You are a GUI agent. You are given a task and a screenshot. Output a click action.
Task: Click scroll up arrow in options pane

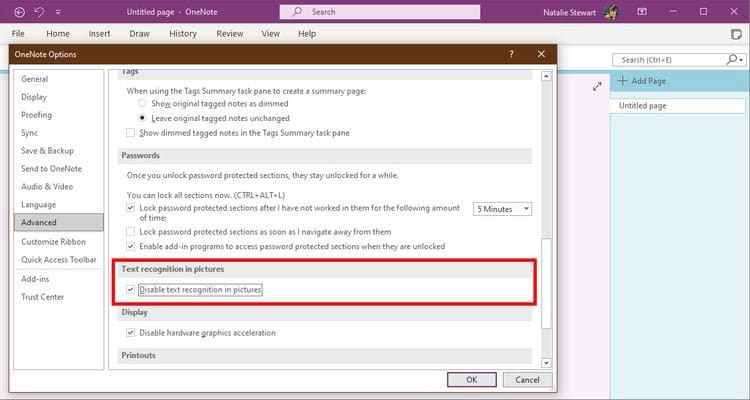click(546, 76)
